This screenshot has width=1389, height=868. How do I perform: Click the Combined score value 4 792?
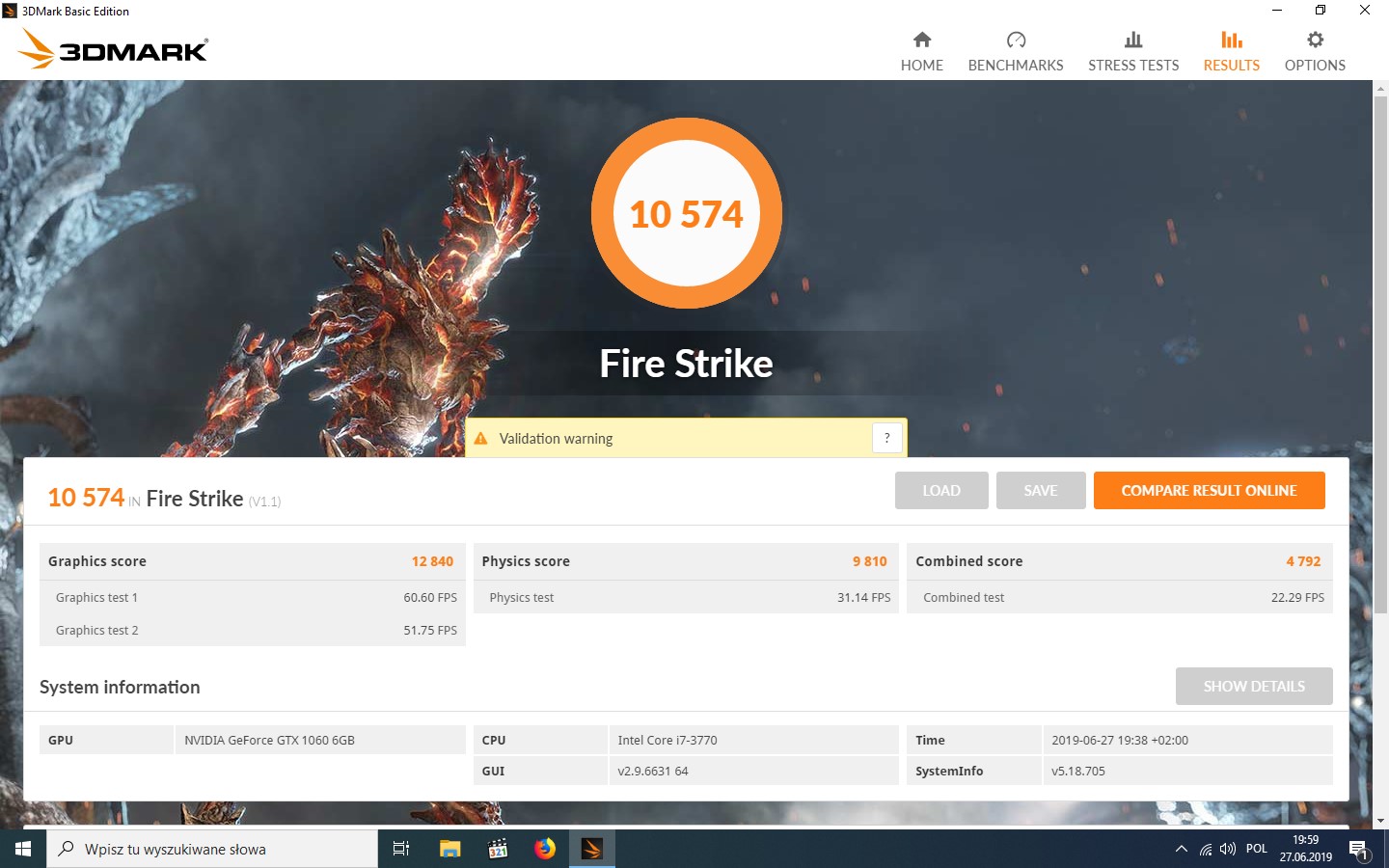pyautogui.click(x=1303, y=561)
